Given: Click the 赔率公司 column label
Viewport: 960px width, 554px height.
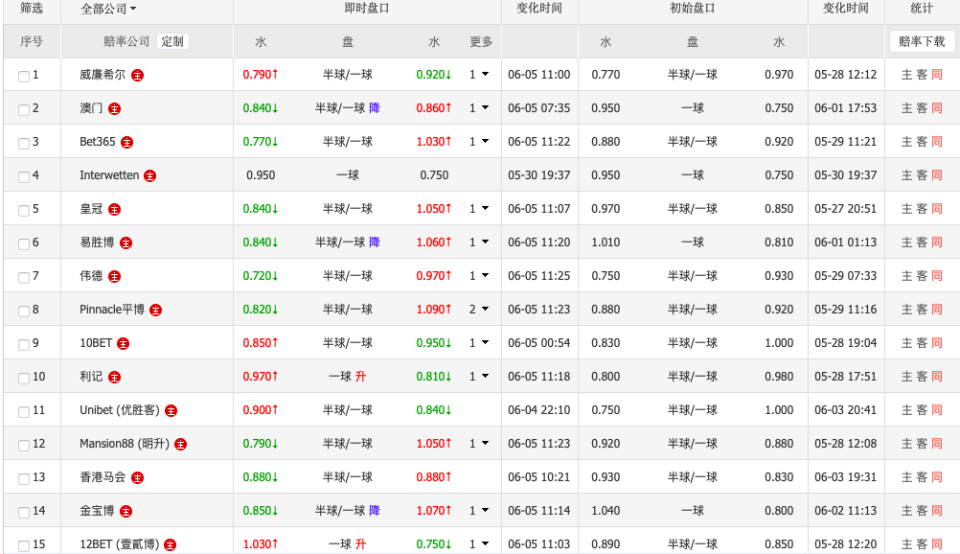Looking at the screenshot, I should coord(127,42).
